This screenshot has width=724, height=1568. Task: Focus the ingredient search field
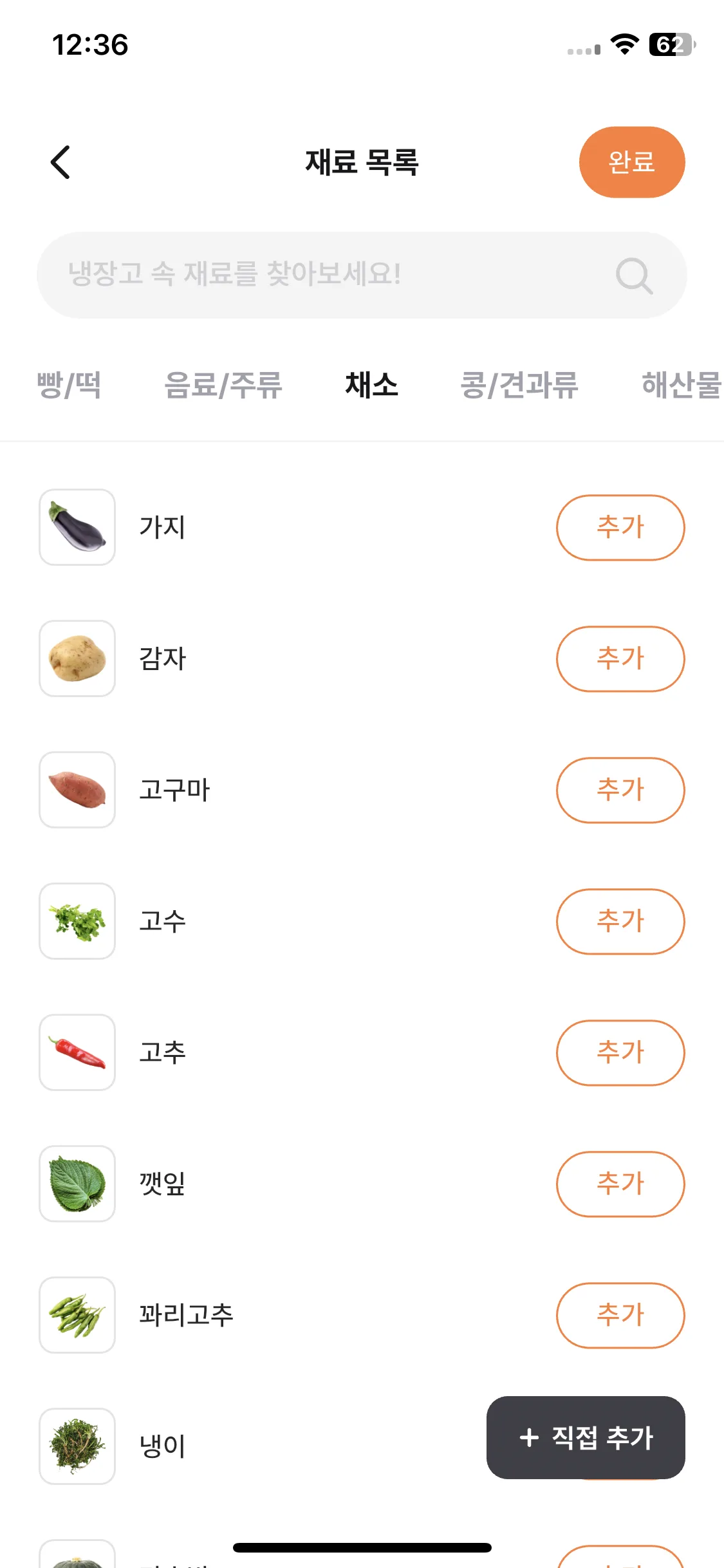pos(362,275)
